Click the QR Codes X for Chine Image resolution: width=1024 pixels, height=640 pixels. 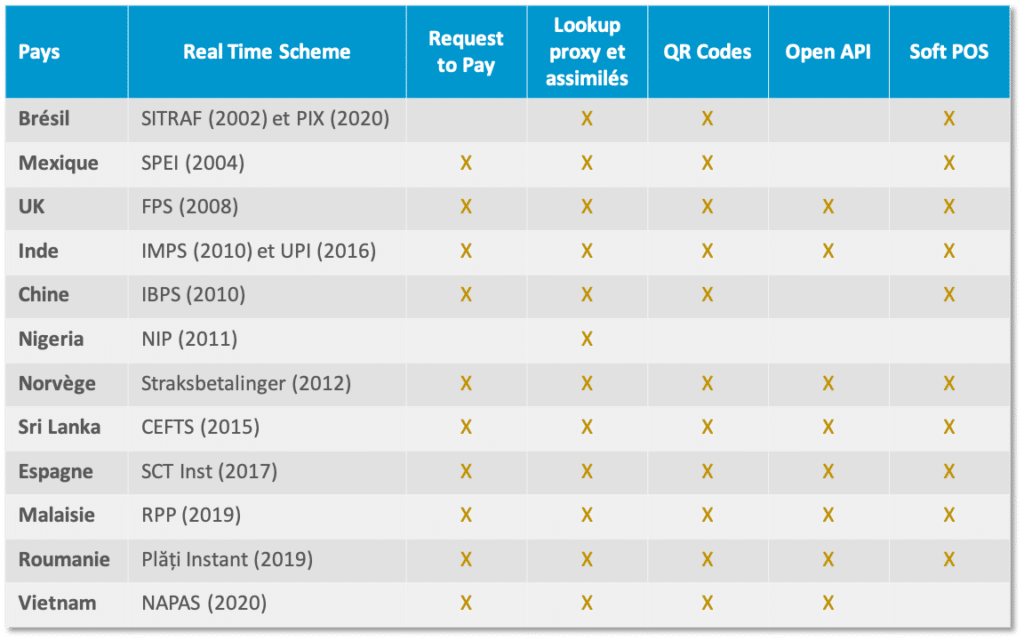pos(707,295)
